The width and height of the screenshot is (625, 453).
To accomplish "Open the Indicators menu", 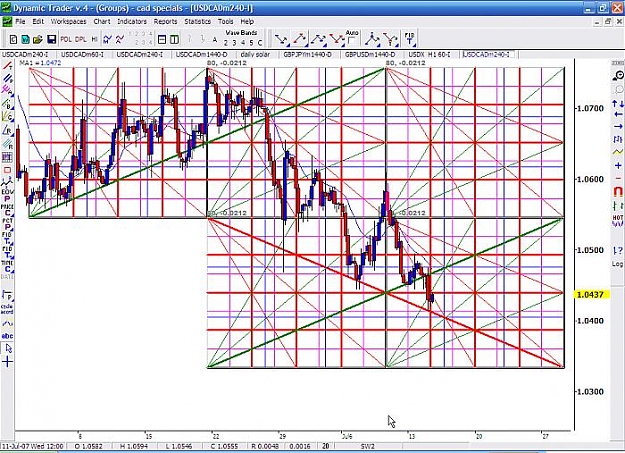I will pyautogui.click(x=132, y=22).
